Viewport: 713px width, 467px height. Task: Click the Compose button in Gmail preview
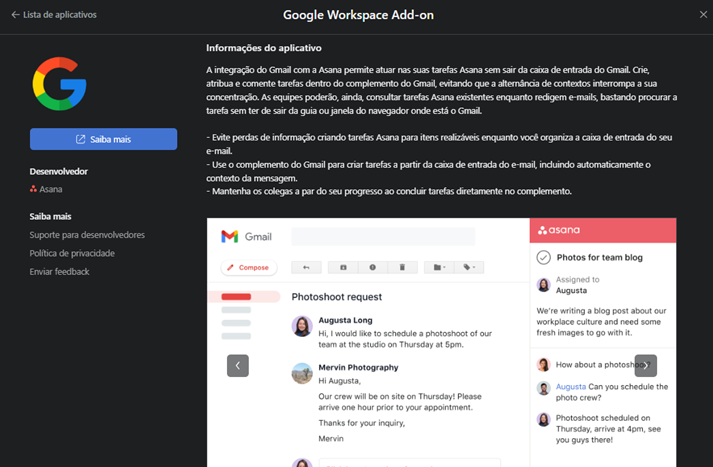[248, 268]
